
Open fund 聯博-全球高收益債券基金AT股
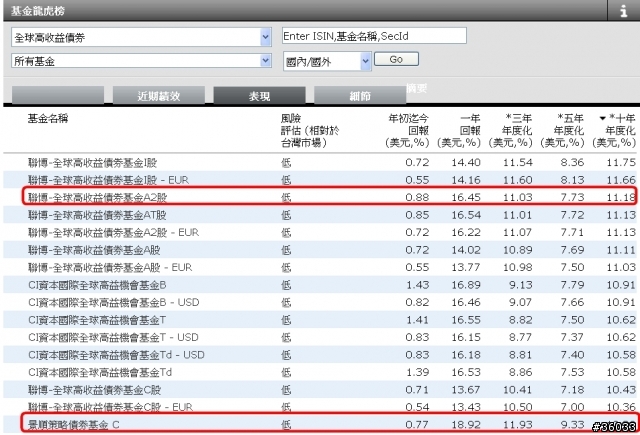pos(97,215)
